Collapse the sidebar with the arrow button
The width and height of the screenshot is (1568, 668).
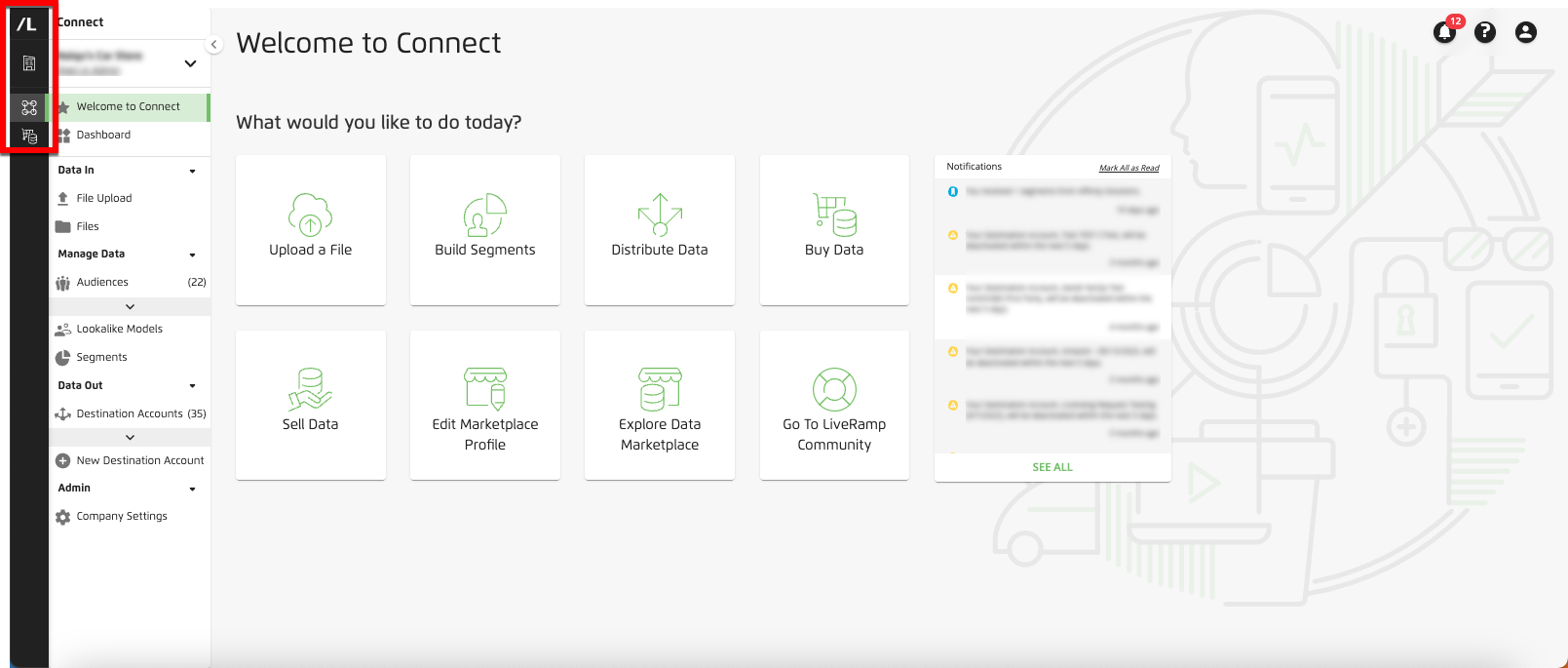[x=214, y=45]
